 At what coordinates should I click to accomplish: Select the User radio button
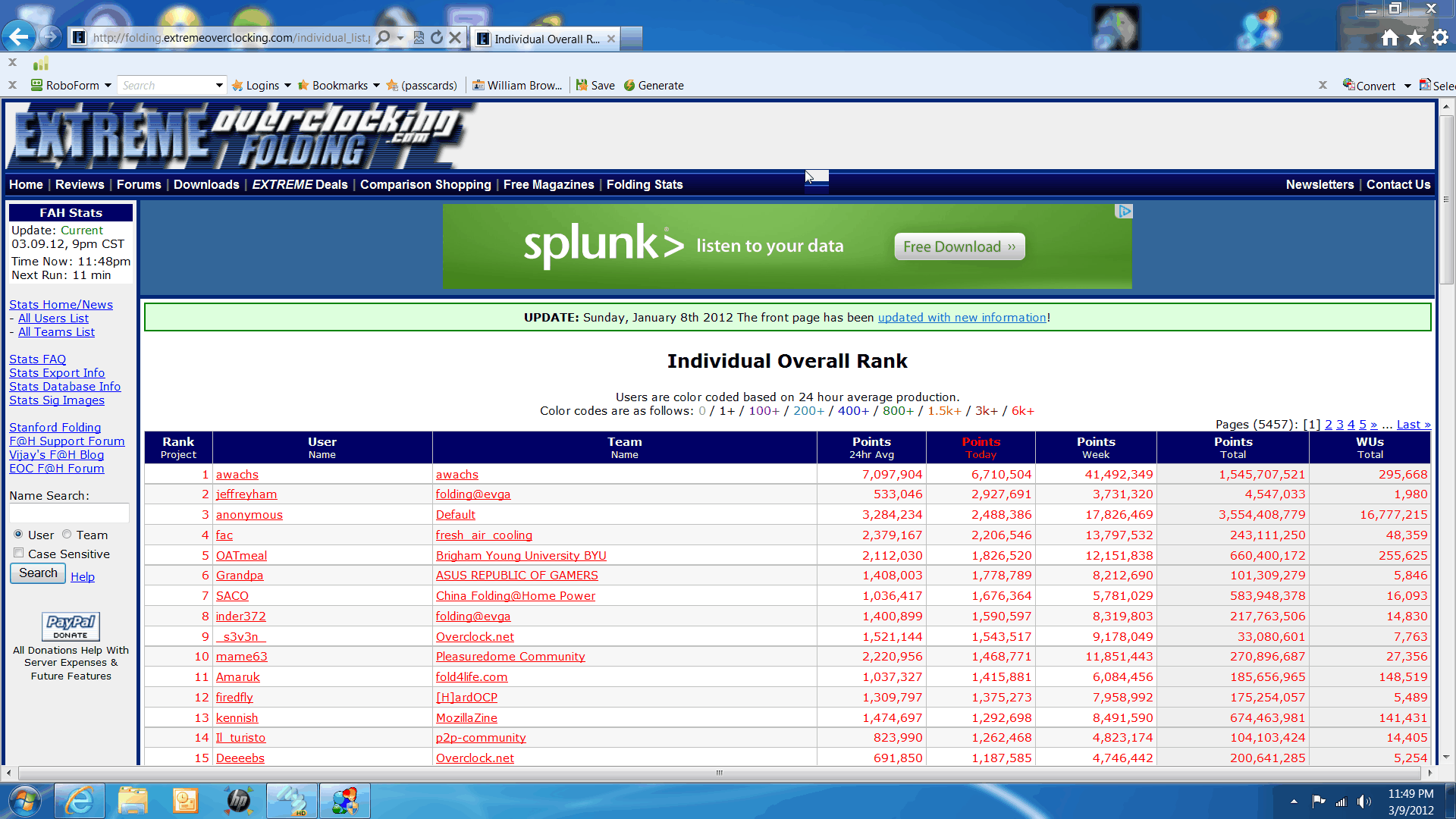point(18,535)
